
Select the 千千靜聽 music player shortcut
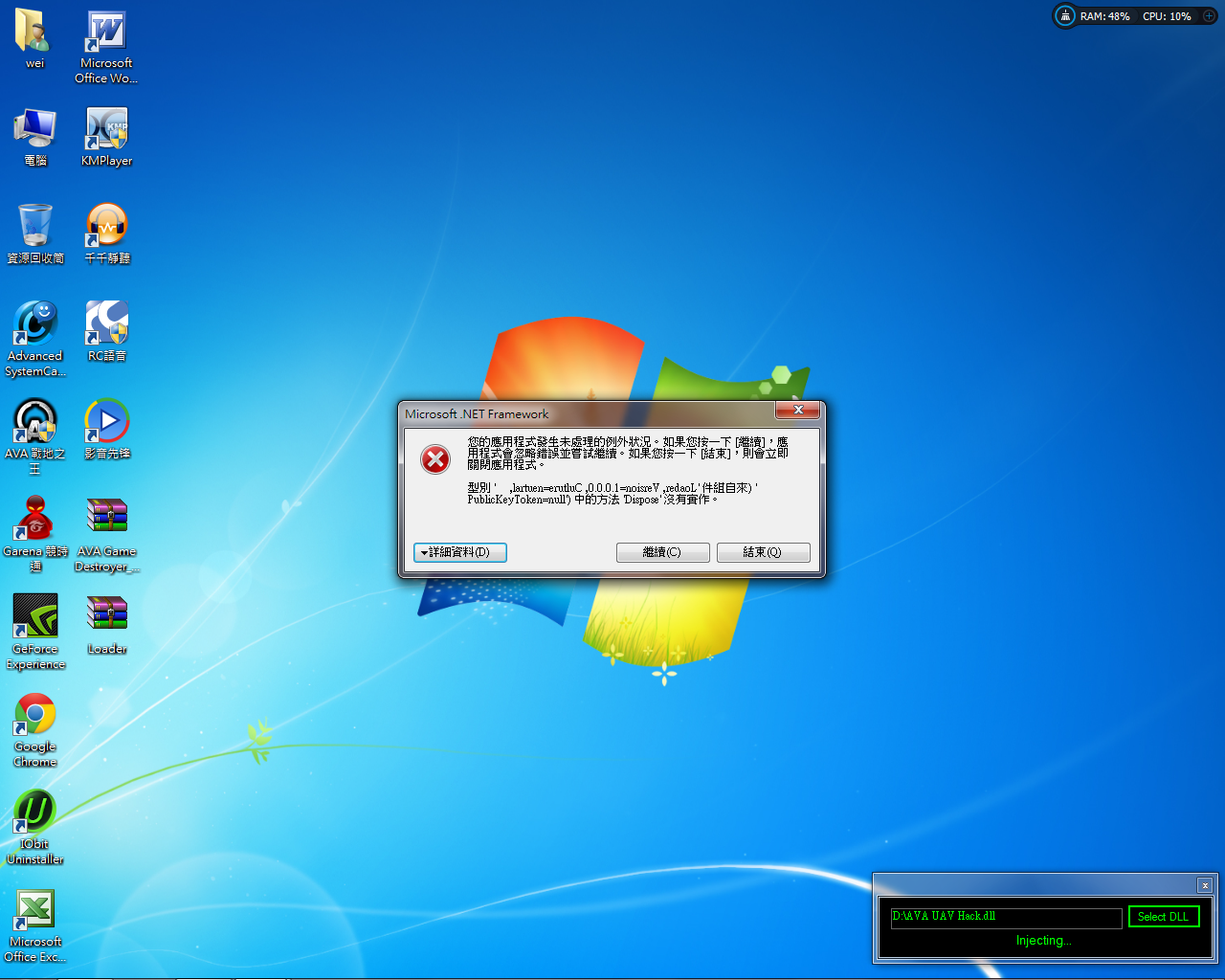(x=106, y=234)
